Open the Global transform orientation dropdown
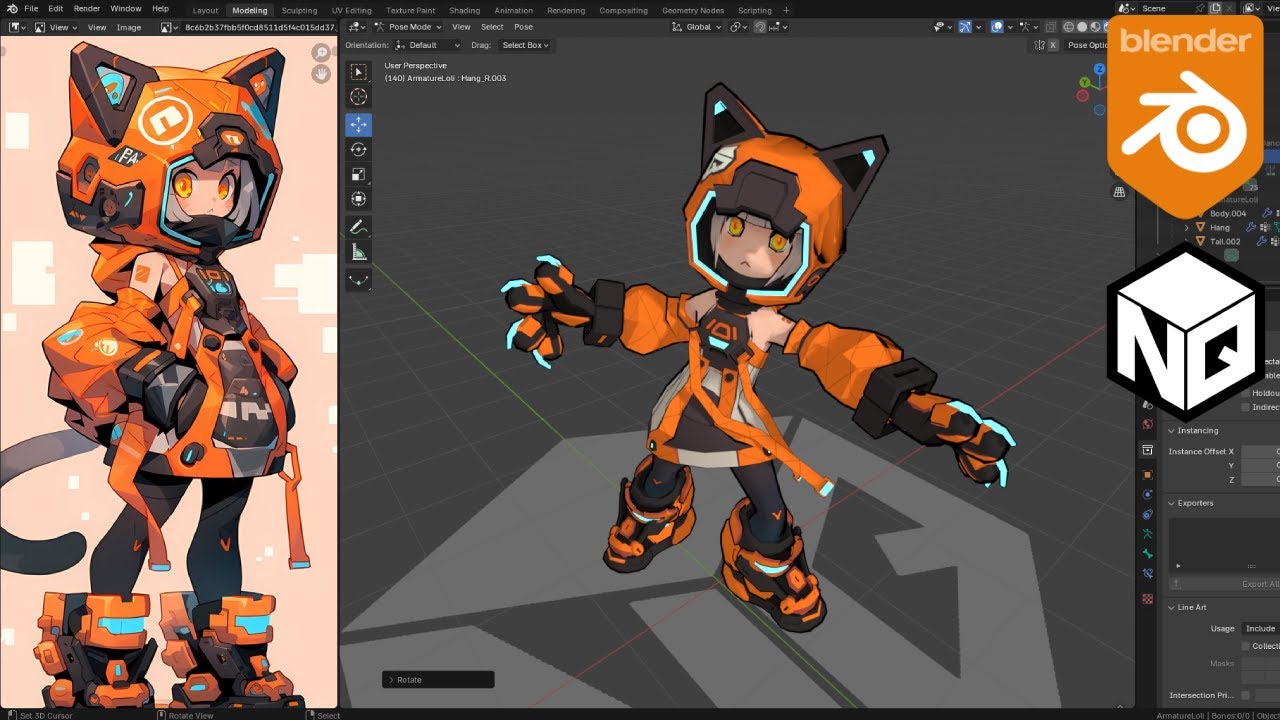The height and width of the screenshot is (720, 1280). pyautogui.click(x=698, y=27)
